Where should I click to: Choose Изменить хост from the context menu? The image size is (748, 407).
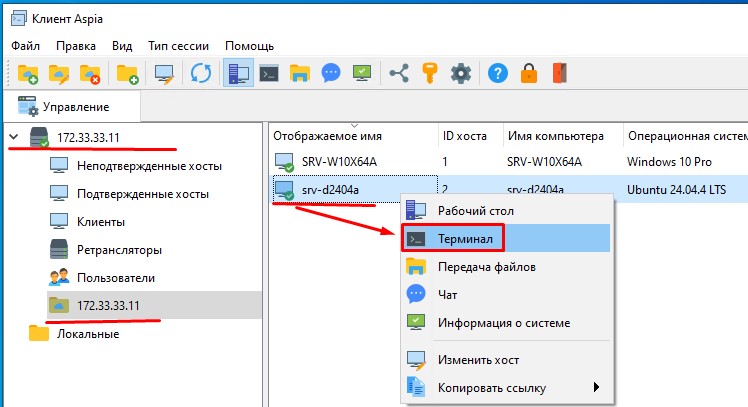(507, 360)
